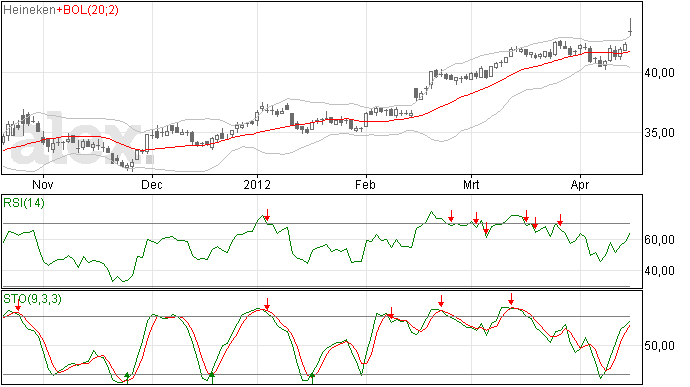Click the latest April candlestick above the upper band
Screen dimensions: 690x387
(631, 27)
